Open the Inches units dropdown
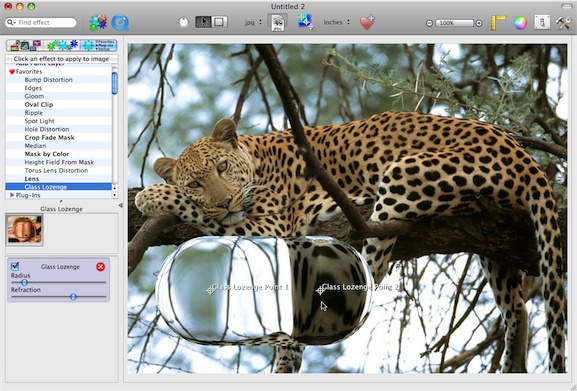The width and height of the screenshot is (577, 391). 336,22
